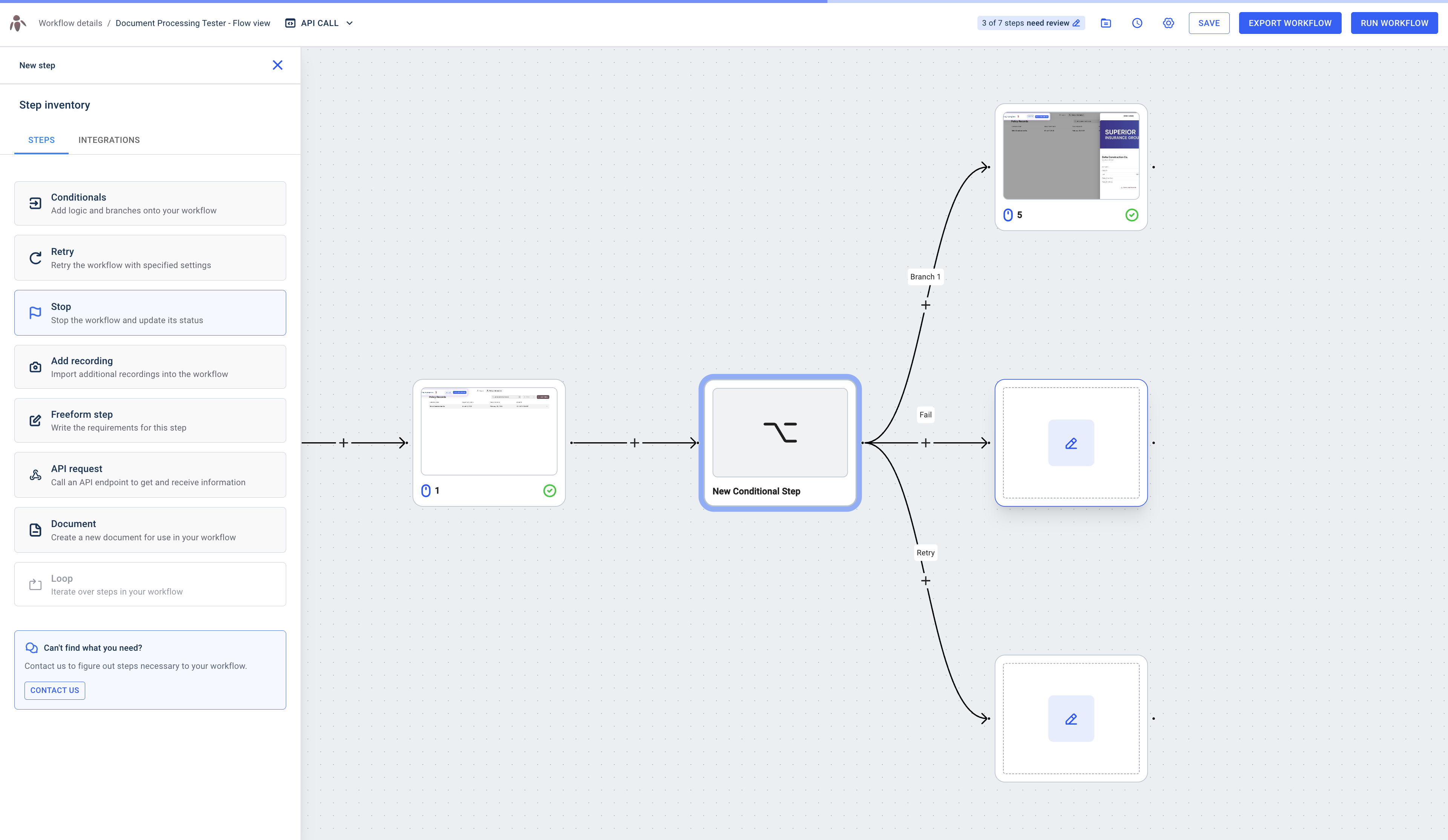
Task: Add a step on Branch 1 with the plus button
Action: click(x=926, y=305)
